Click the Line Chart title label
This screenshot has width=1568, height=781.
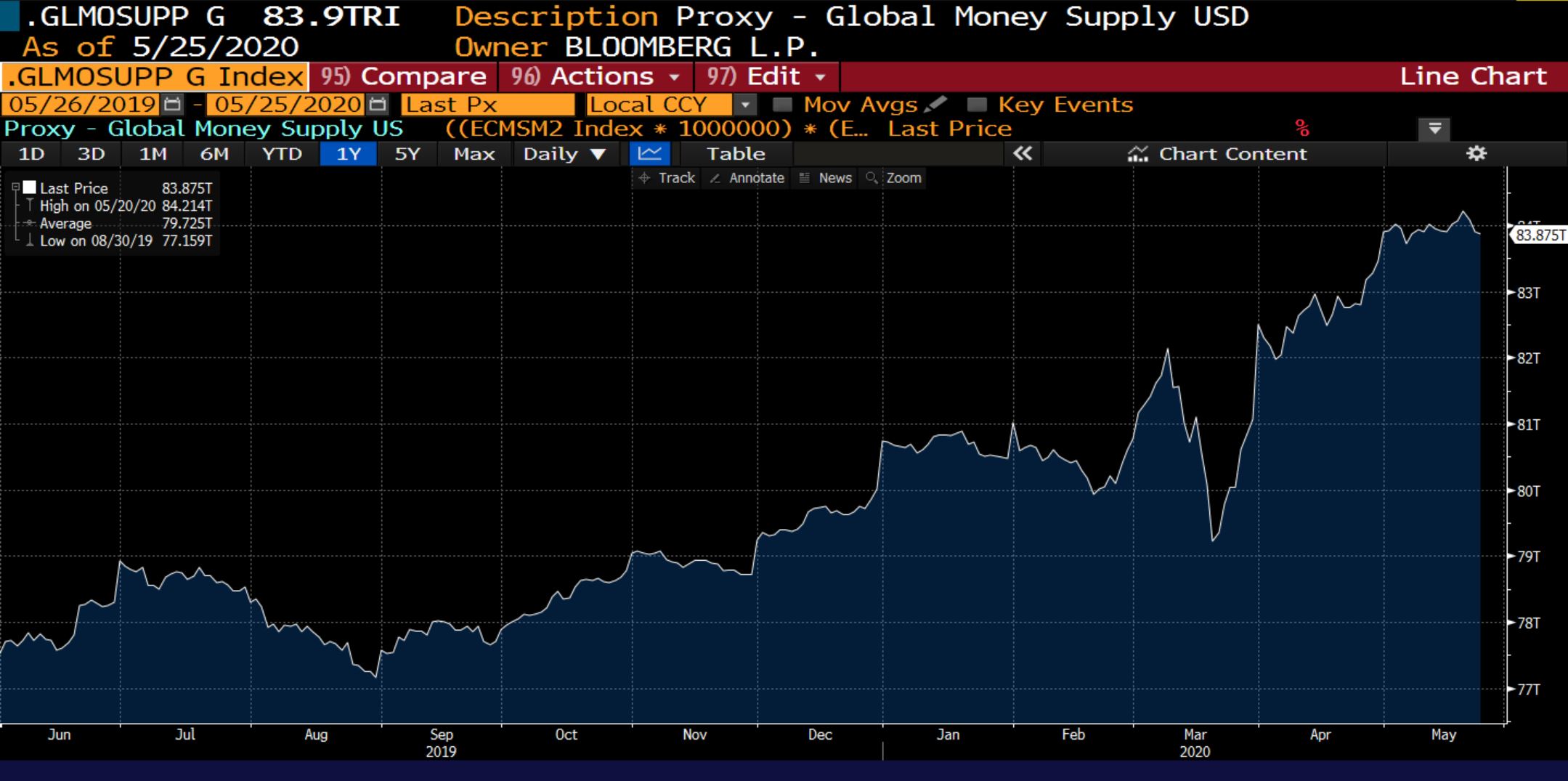point(1473,76)
